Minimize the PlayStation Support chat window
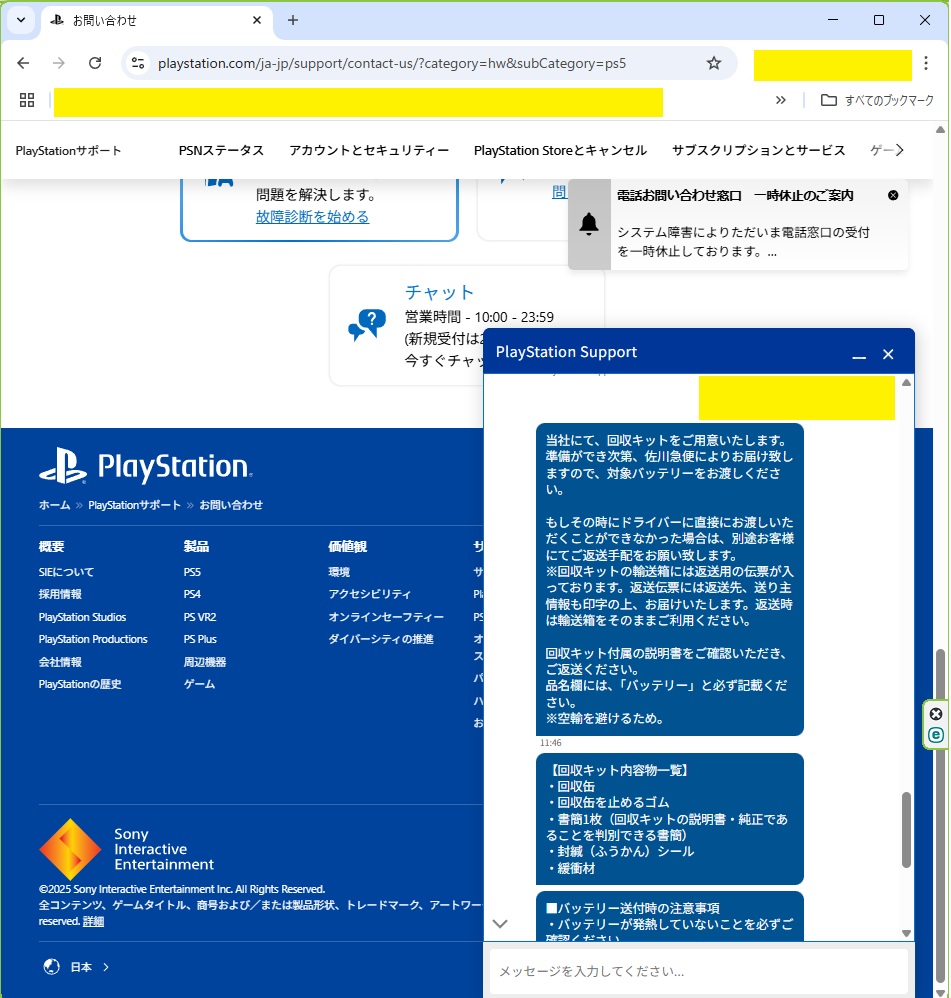Screen dimensions: 951x998 point(858,355)
